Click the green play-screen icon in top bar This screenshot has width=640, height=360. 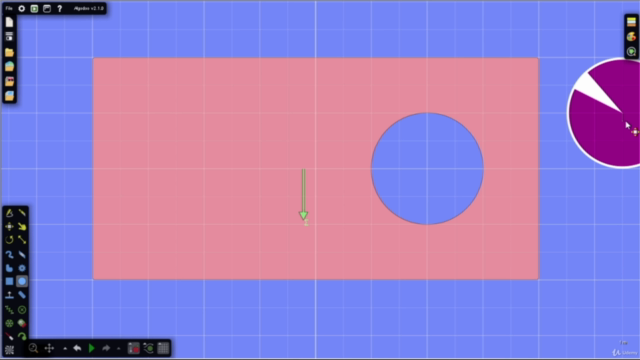34,9
